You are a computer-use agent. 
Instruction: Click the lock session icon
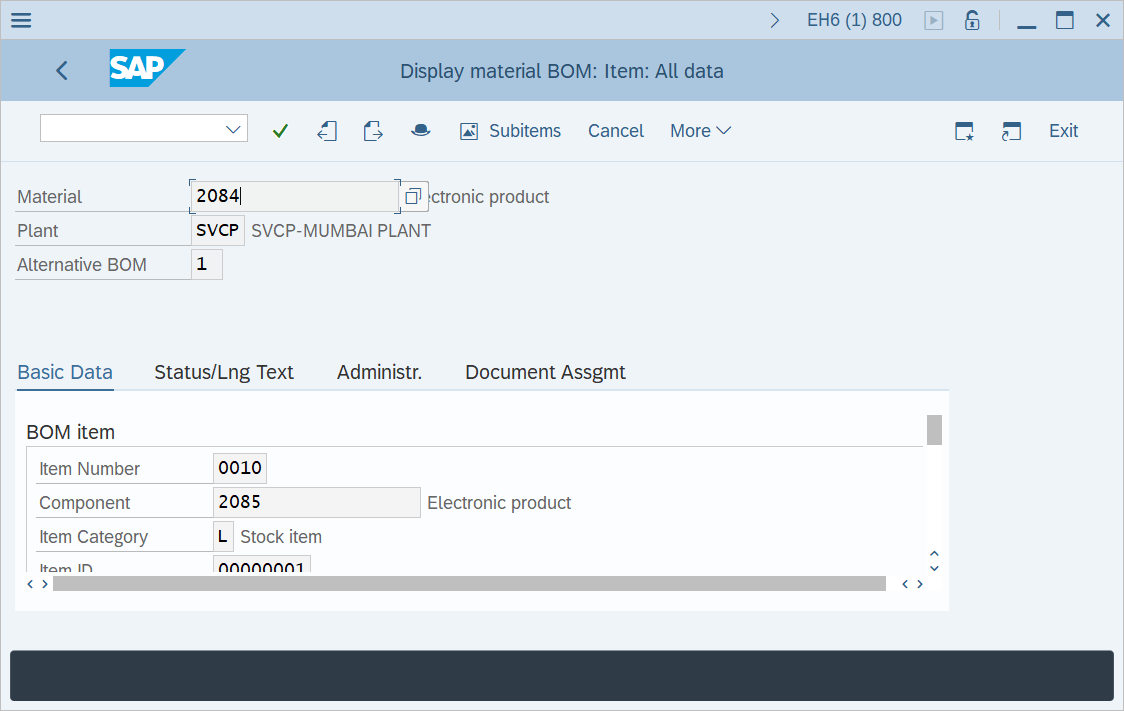[x=971, y=20]
